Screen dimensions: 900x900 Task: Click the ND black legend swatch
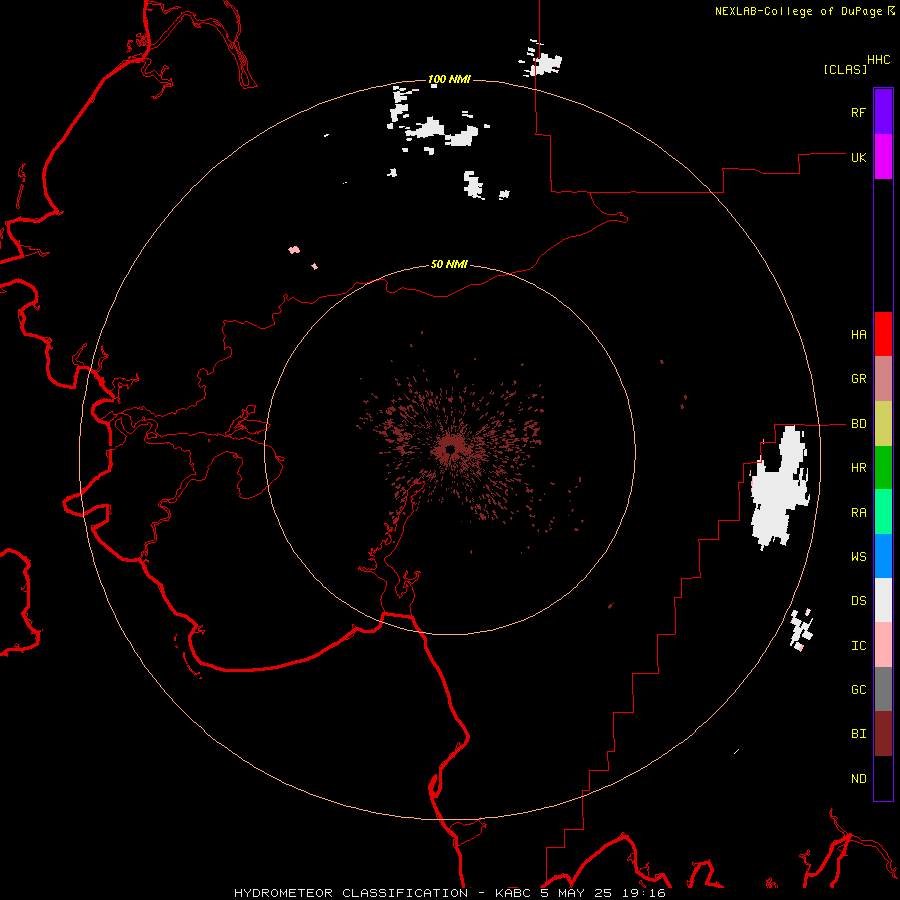click(883, 778)
